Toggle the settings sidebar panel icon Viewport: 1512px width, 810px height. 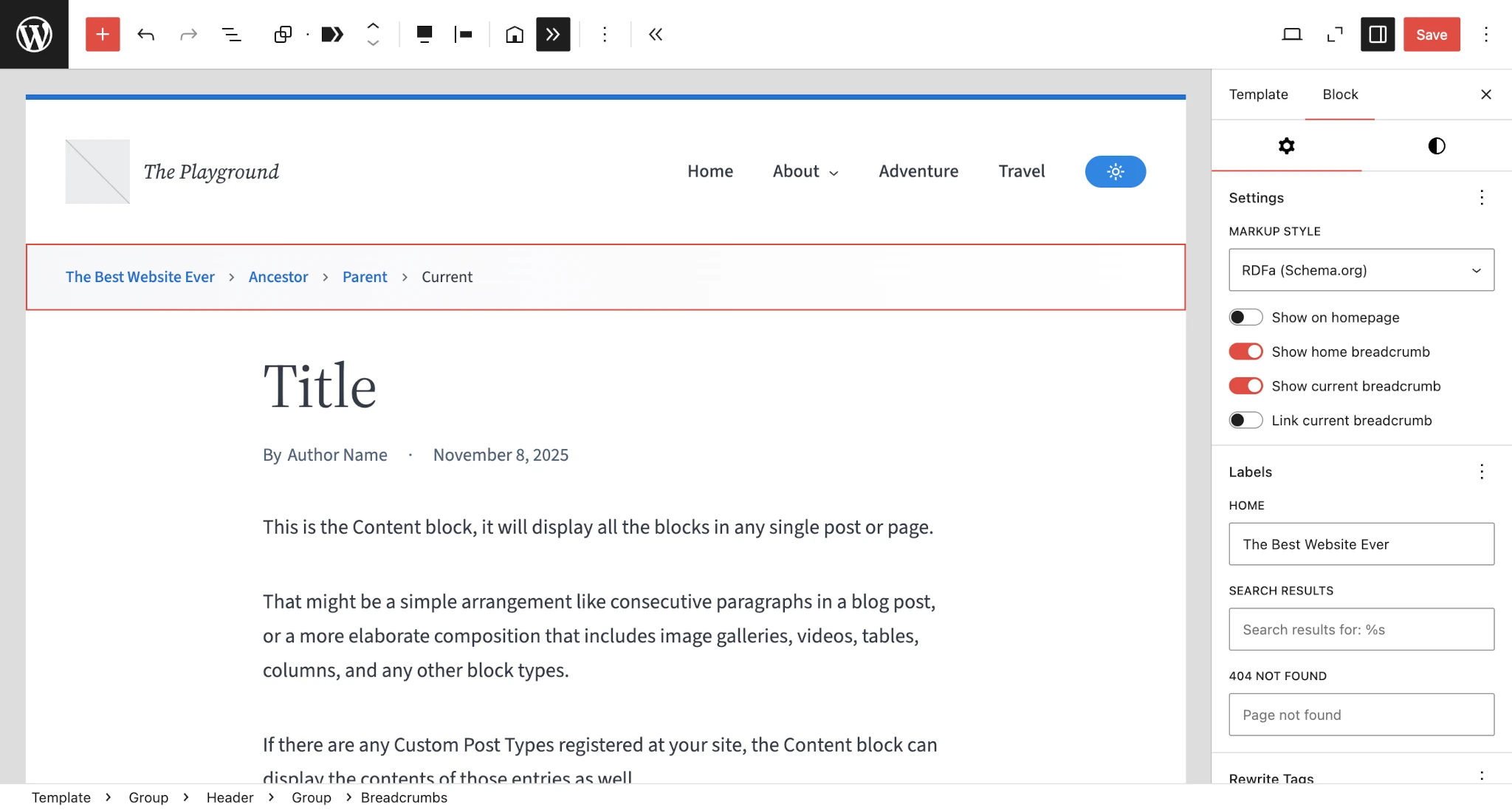pyautogui.click(x=1376, y=34)
